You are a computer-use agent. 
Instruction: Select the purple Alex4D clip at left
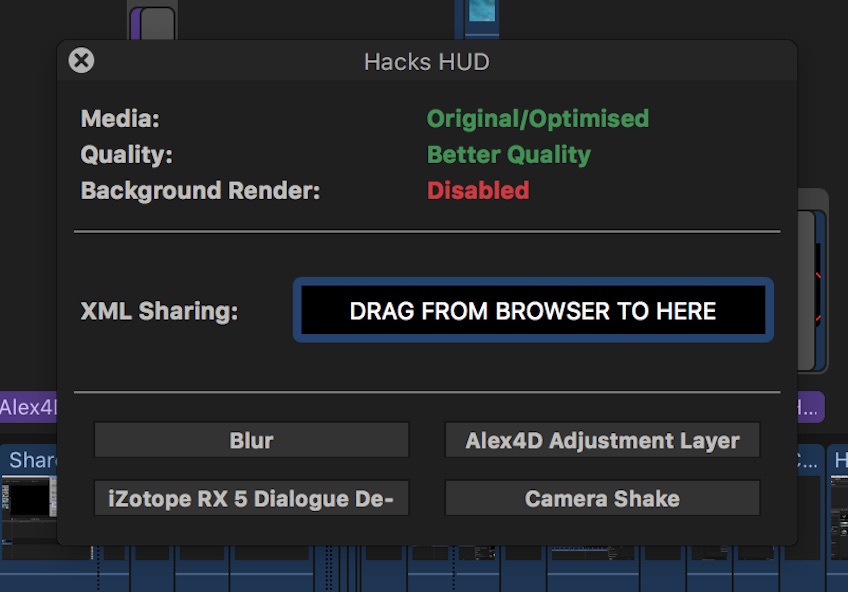[x=28, y=407]
